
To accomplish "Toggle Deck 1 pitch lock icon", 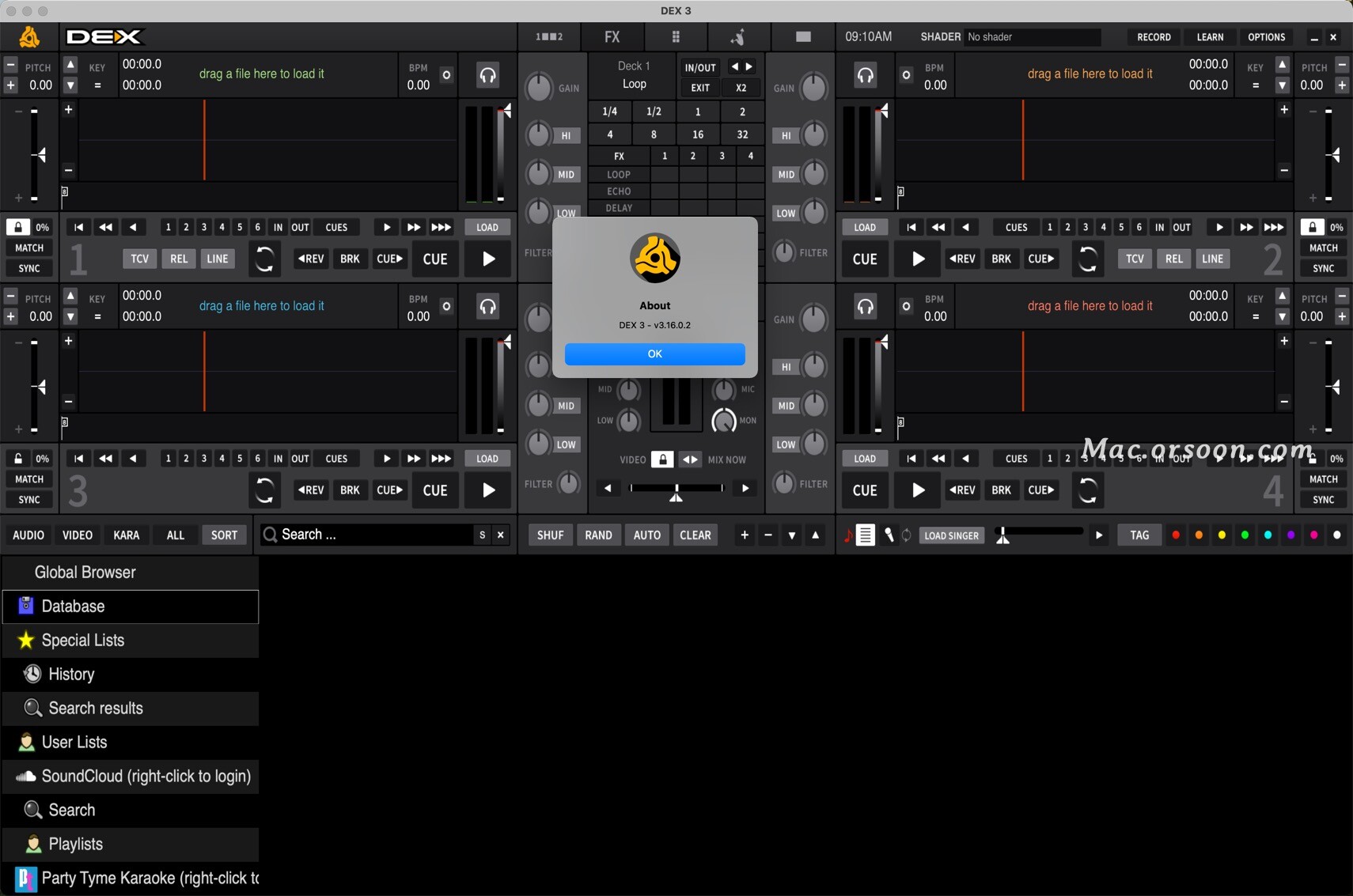I will coord(17,227).
